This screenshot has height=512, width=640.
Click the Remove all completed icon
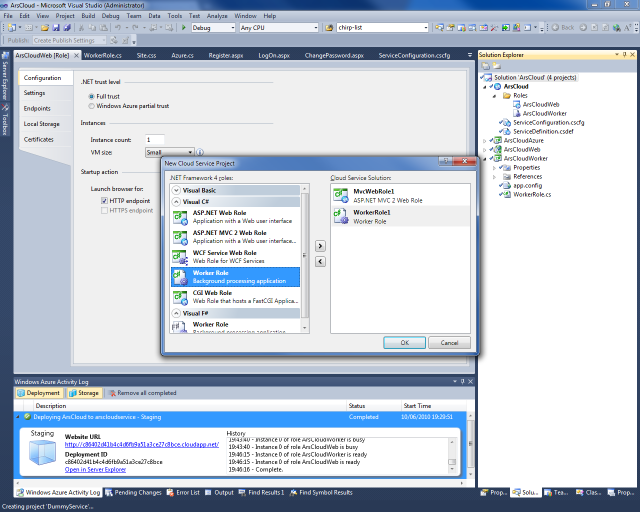pos(112,393)
